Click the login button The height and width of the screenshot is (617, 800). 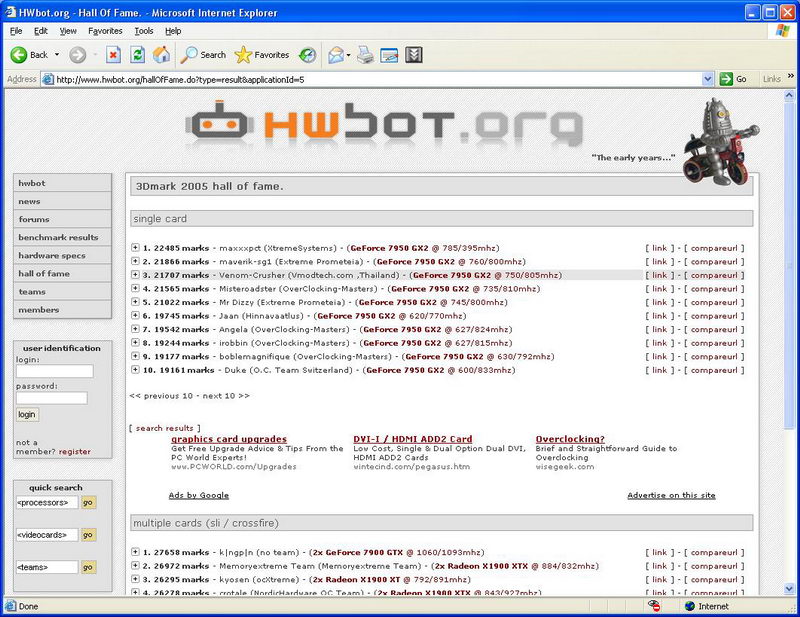tap(27, 414)
